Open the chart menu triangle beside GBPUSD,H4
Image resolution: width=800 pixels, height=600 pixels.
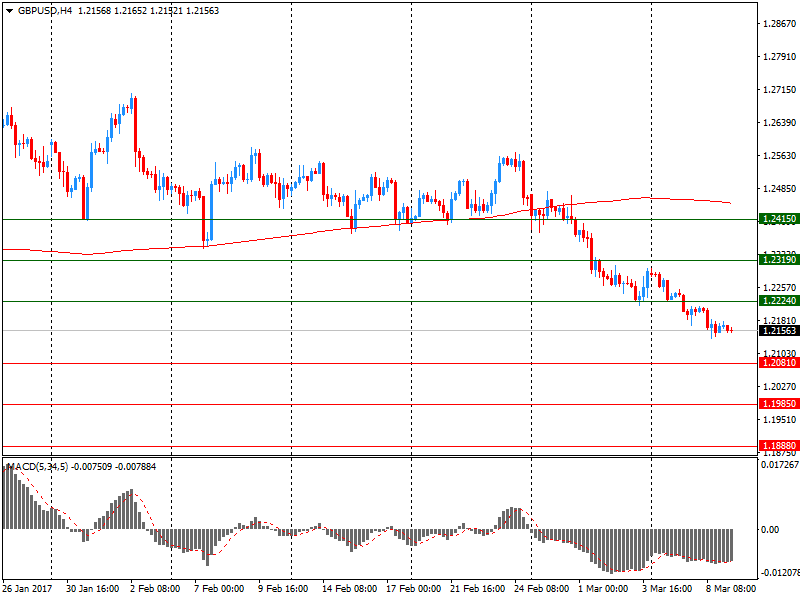(9, 11)
